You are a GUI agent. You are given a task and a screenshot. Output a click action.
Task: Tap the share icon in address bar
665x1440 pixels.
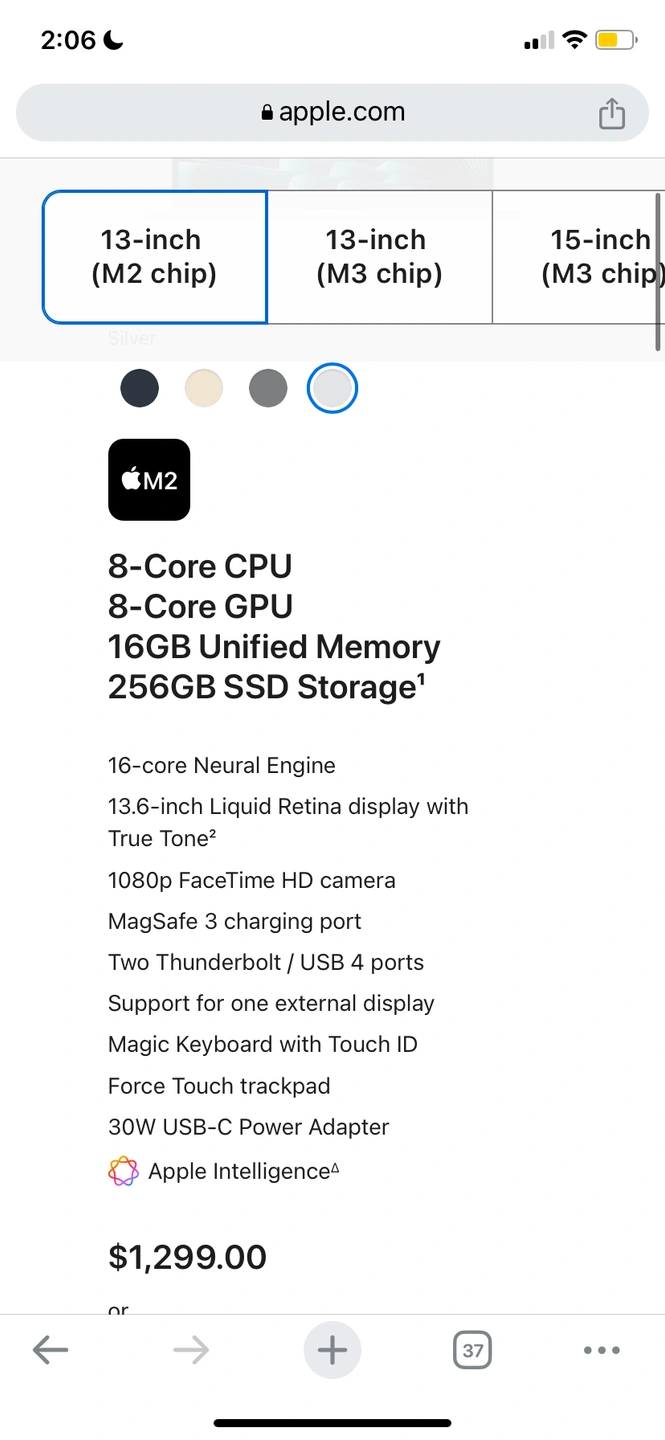point(611,113)
